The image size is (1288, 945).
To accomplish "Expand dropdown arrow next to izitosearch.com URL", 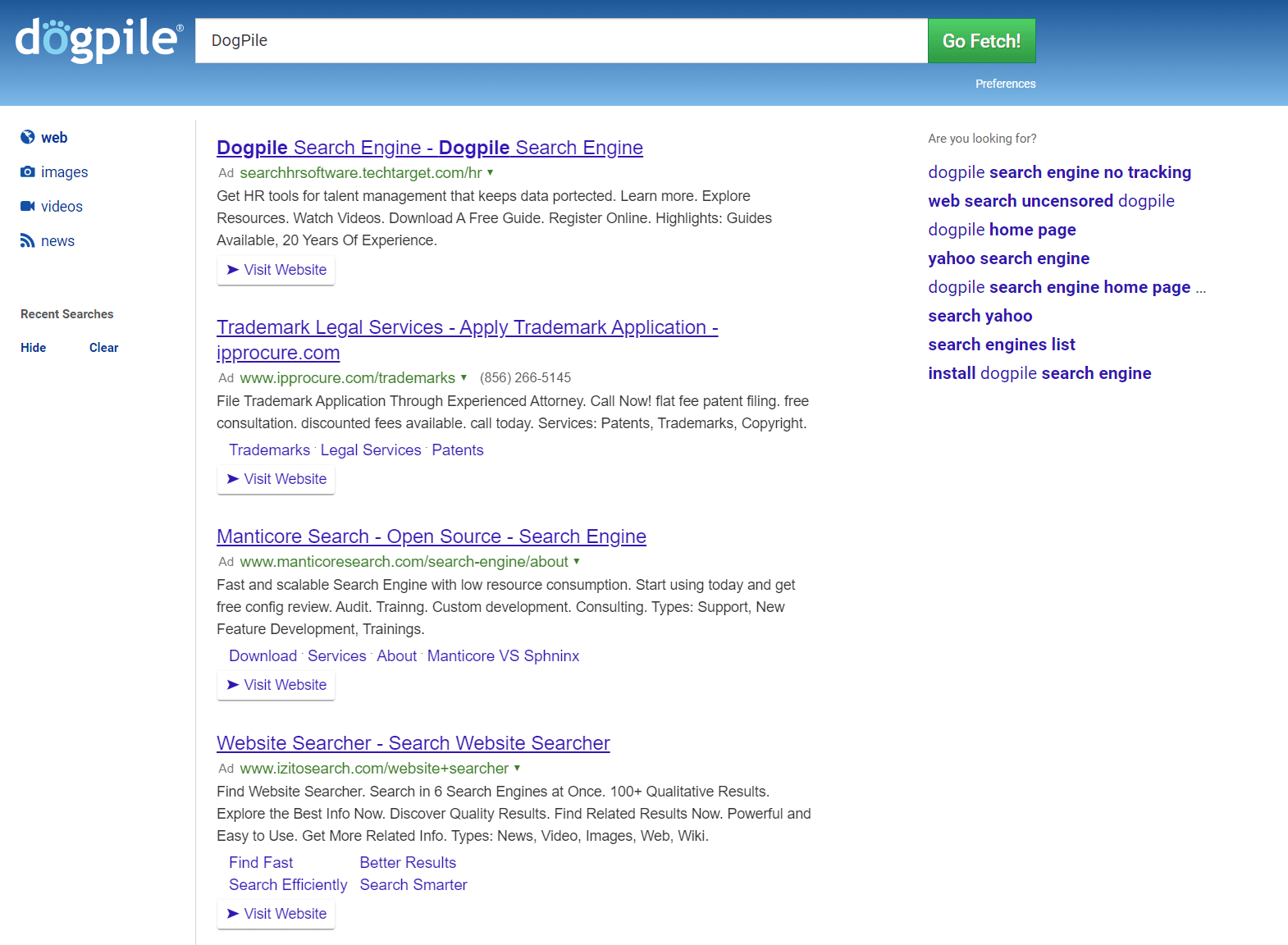I will tap(518, 768).
